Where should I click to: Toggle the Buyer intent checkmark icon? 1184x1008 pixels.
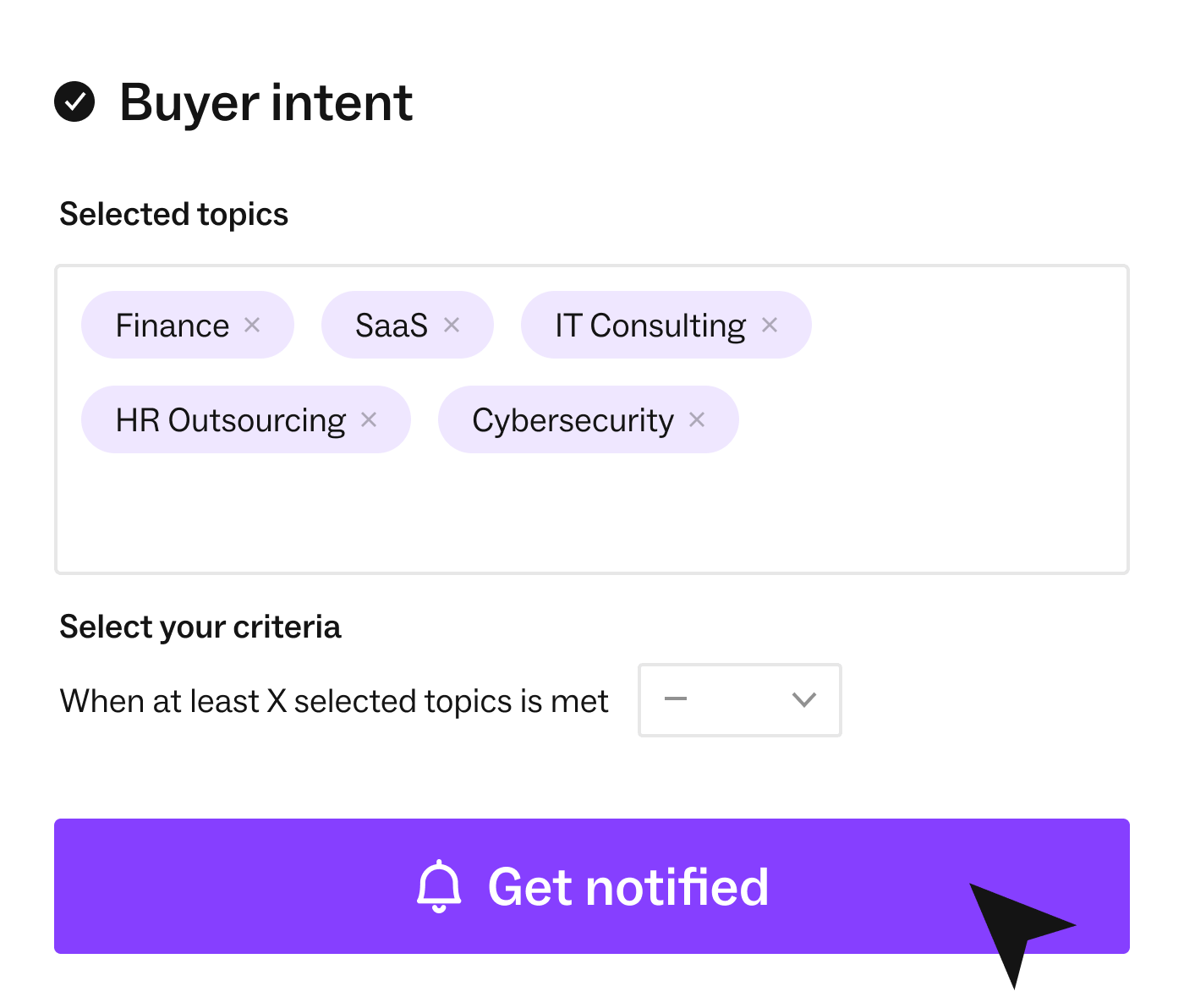[74, 102]
